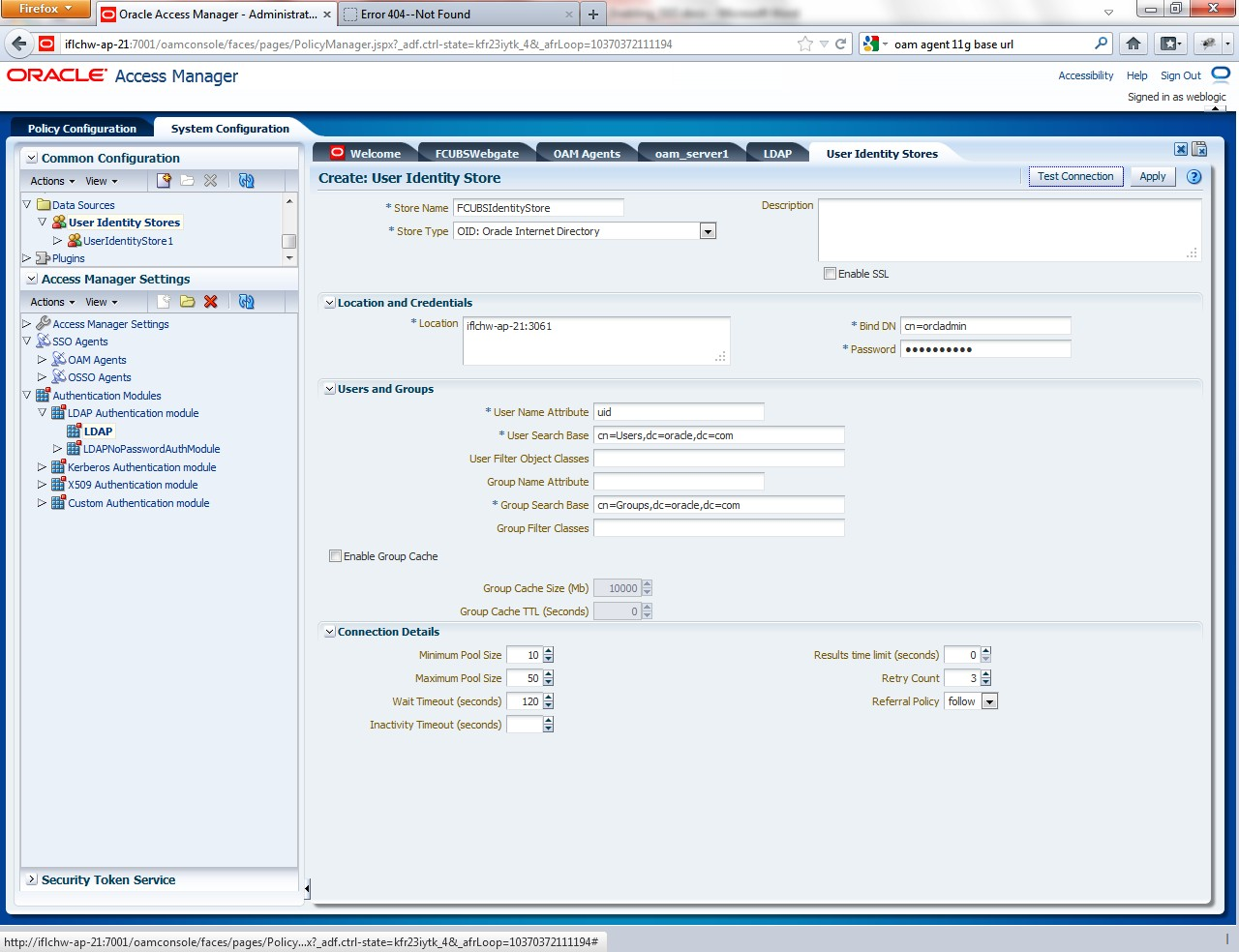Click the Plugins tree icon
The height and width of the screenshot is (952, 1239).
[44, 258]
